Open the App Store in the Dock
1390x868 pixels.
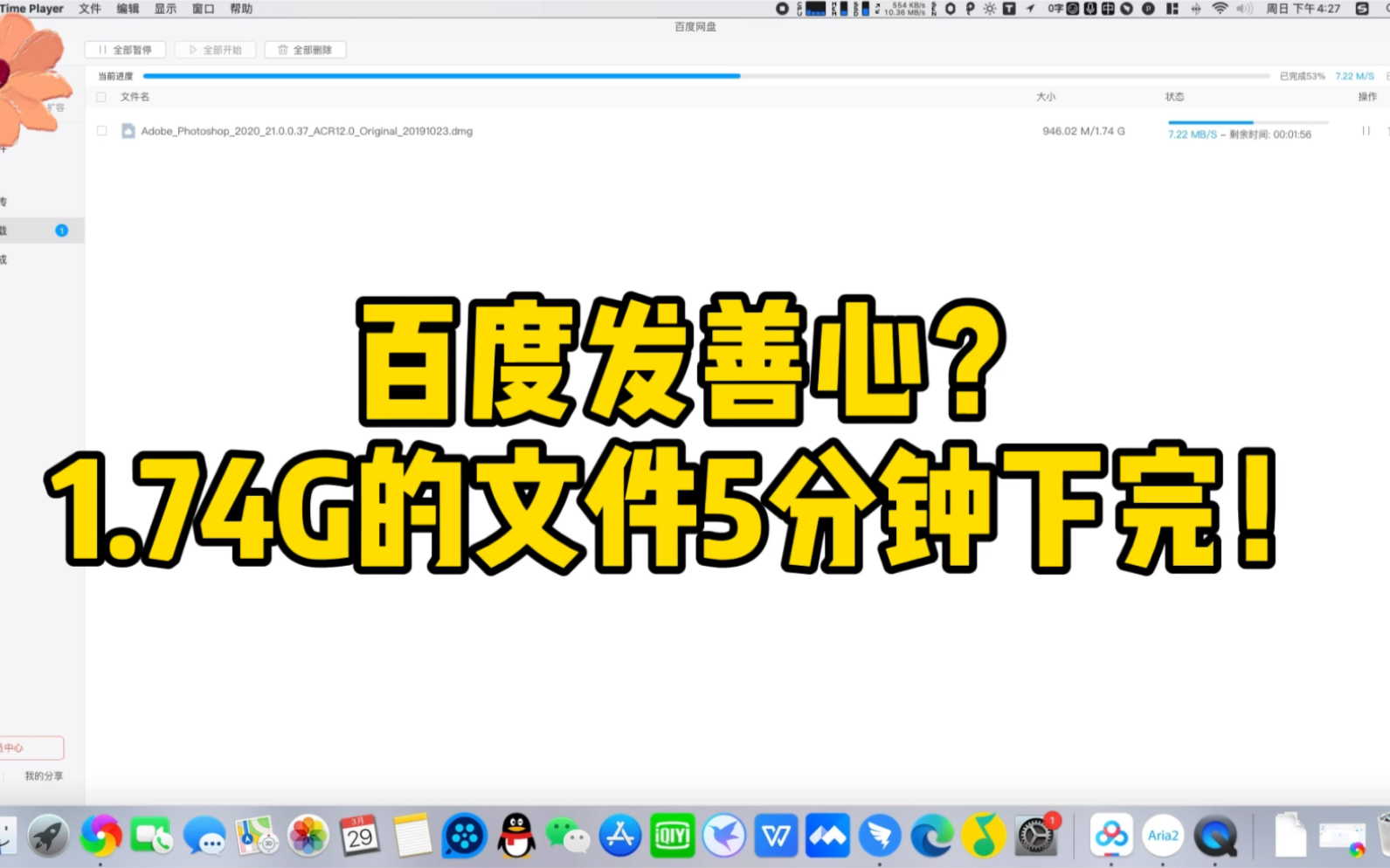[x=620, y=836]
